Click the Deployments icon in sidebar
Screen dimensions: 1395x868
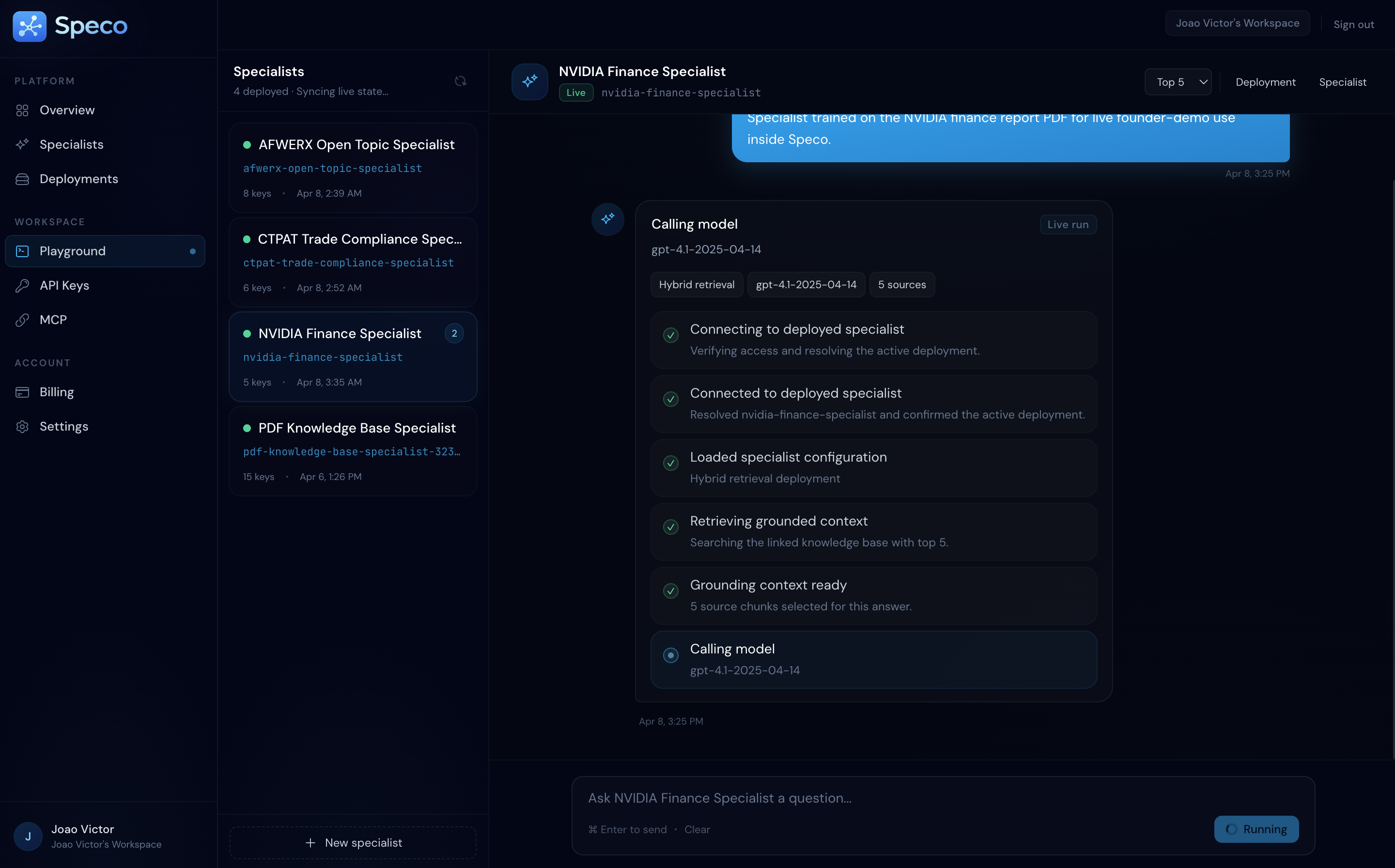[x=22, y=179]
